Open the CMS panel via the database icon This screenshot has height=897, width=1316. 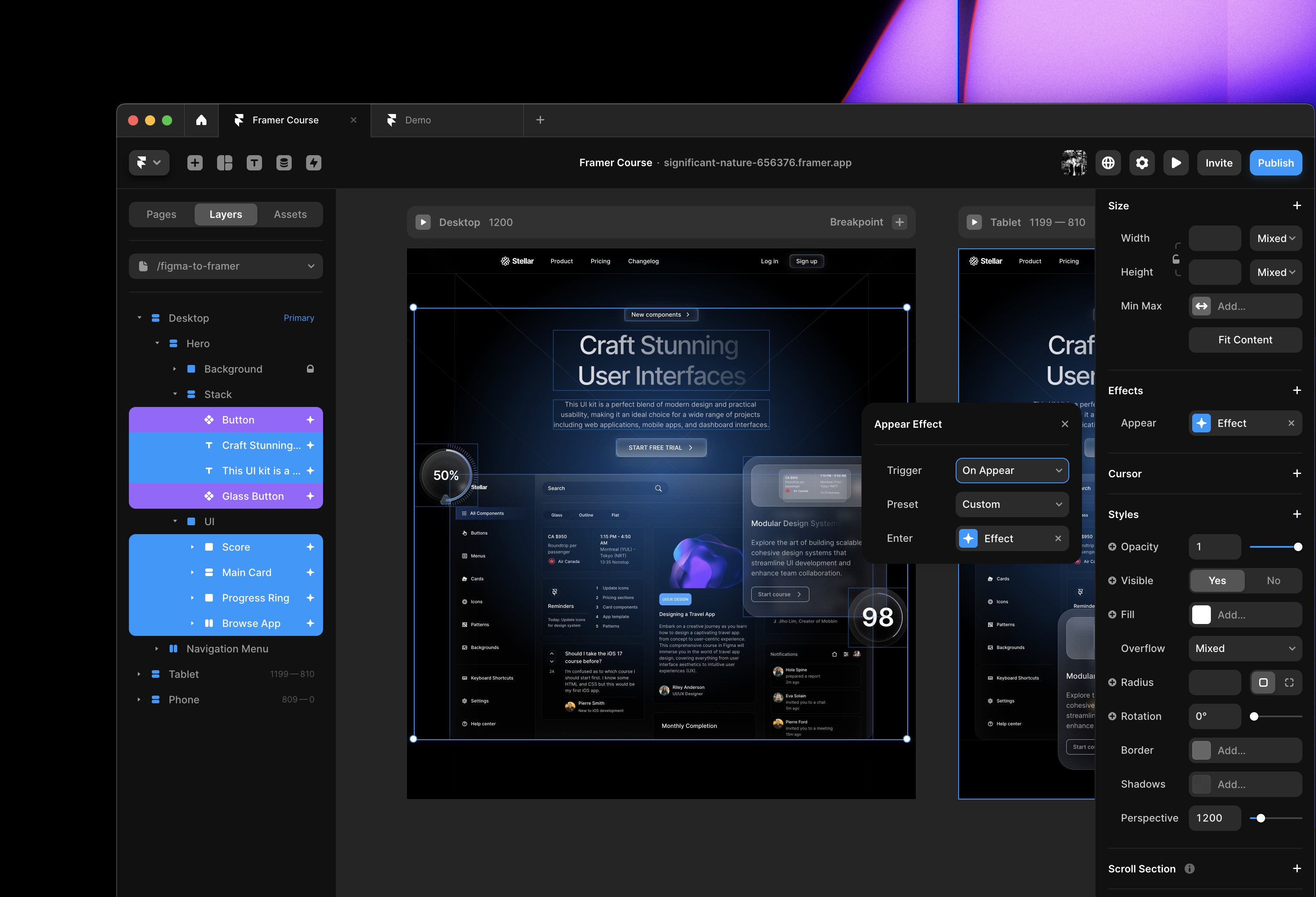(x=284, y=162)
